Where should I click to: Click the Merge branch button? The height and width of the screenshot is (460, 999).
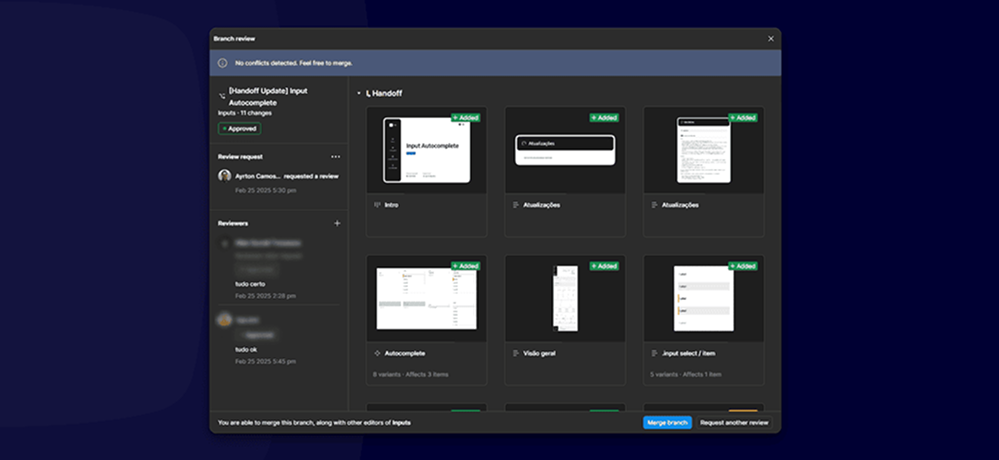(667, 422)
